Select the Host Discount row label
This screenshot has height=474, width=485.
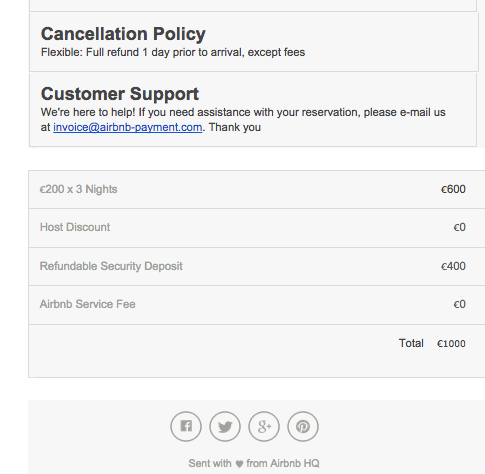point(75,227)
